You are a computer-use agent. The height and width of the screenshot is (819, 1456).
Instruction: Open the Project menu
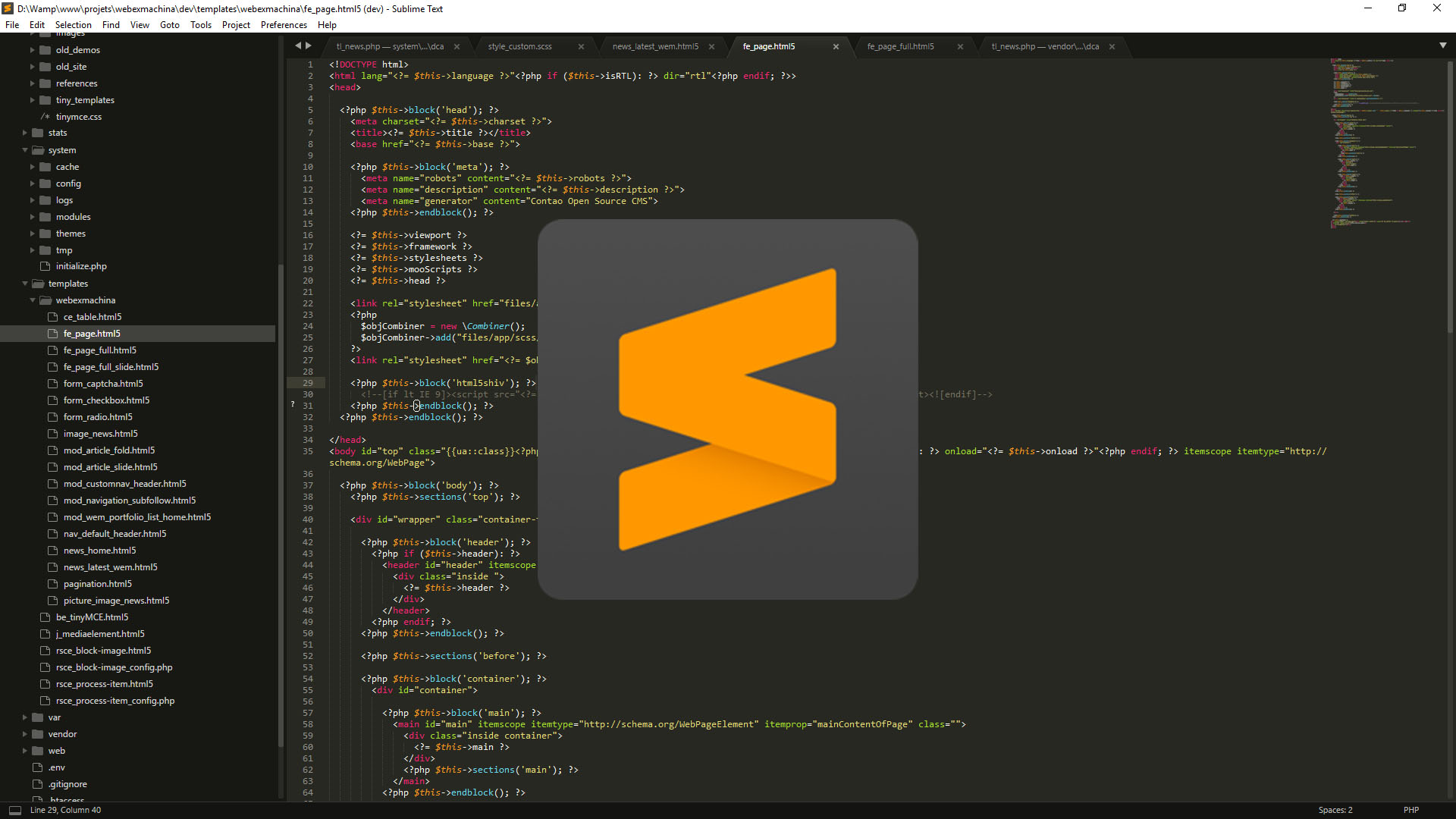point(236,25)
